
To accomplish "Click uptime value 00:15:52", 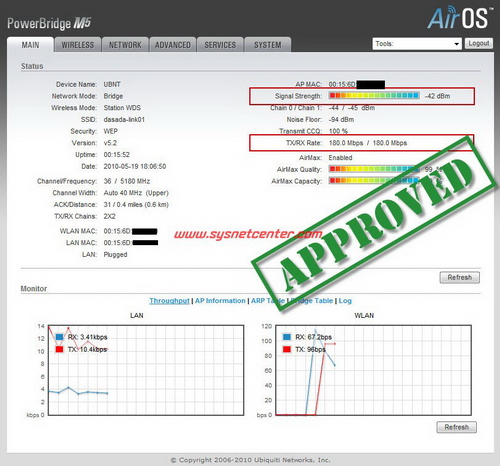I will (117, 155).
